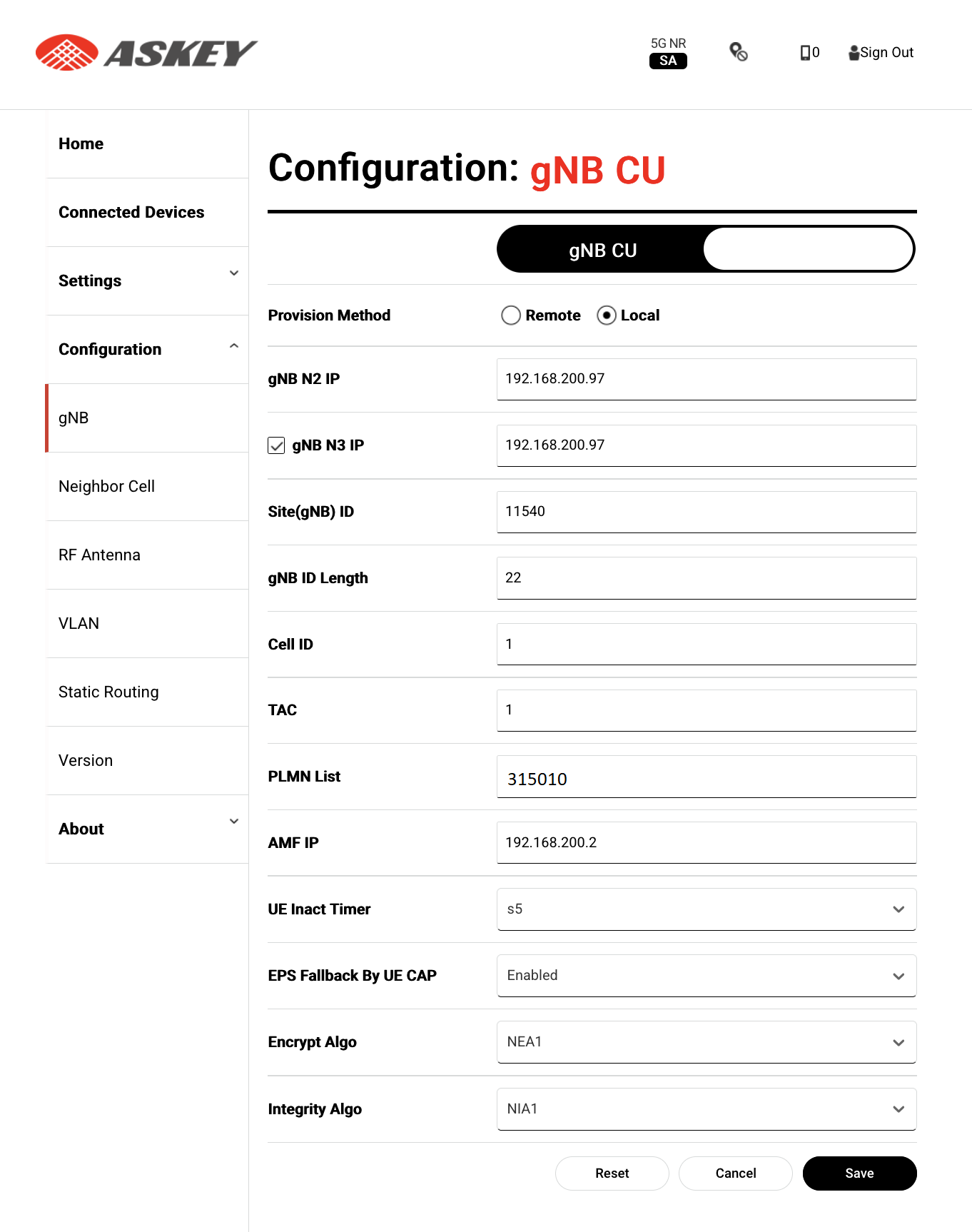The width and height of the screenshot is (972, 1232).
Task: Open the Encrypt Algo dropdown
Action: (706, 1042)
